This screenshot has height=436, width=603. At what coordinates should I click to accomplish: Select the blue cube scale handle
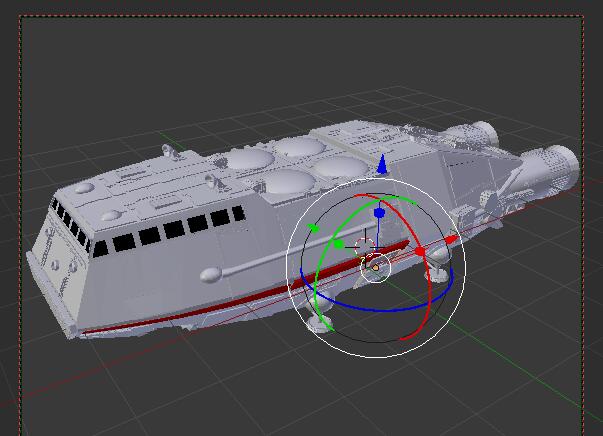click(379, 213)
